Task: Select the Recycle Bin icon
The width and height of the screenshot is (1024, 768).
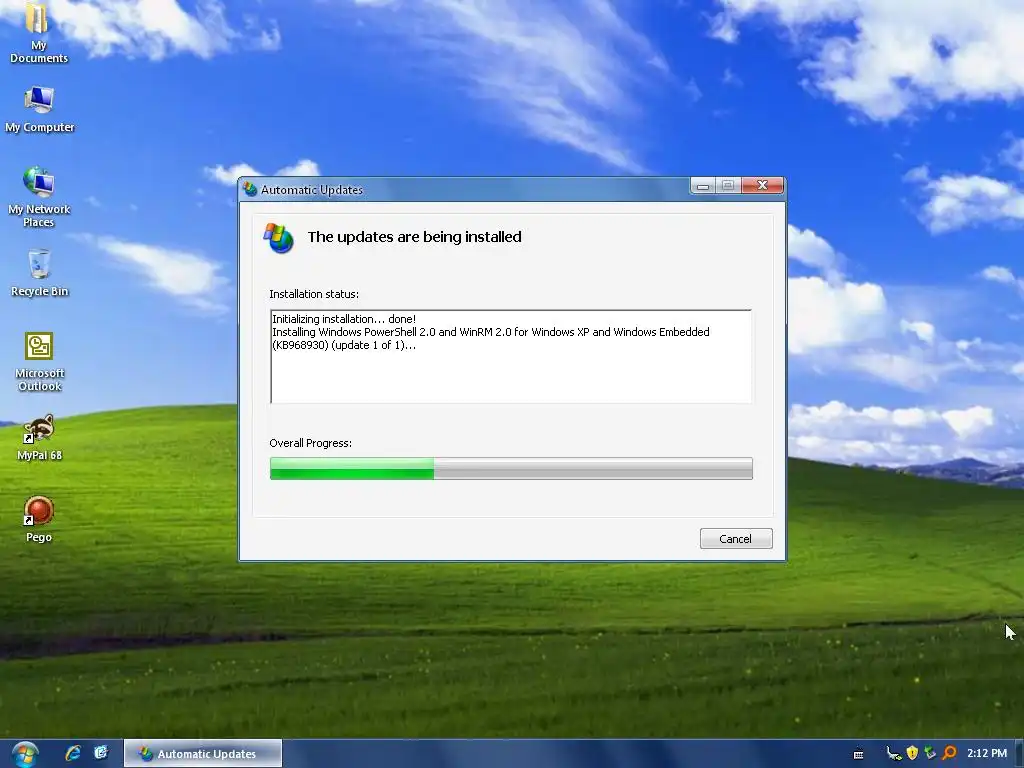Action: pyautogui.click(x=39, y=273)
